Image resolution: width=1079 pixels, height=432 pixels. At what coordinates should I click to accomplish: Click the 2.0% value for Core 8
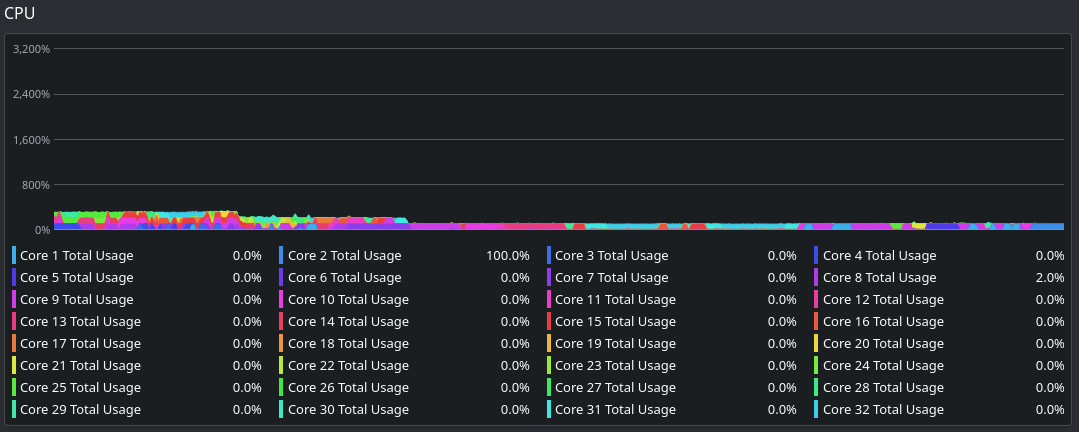[1050, 277]
